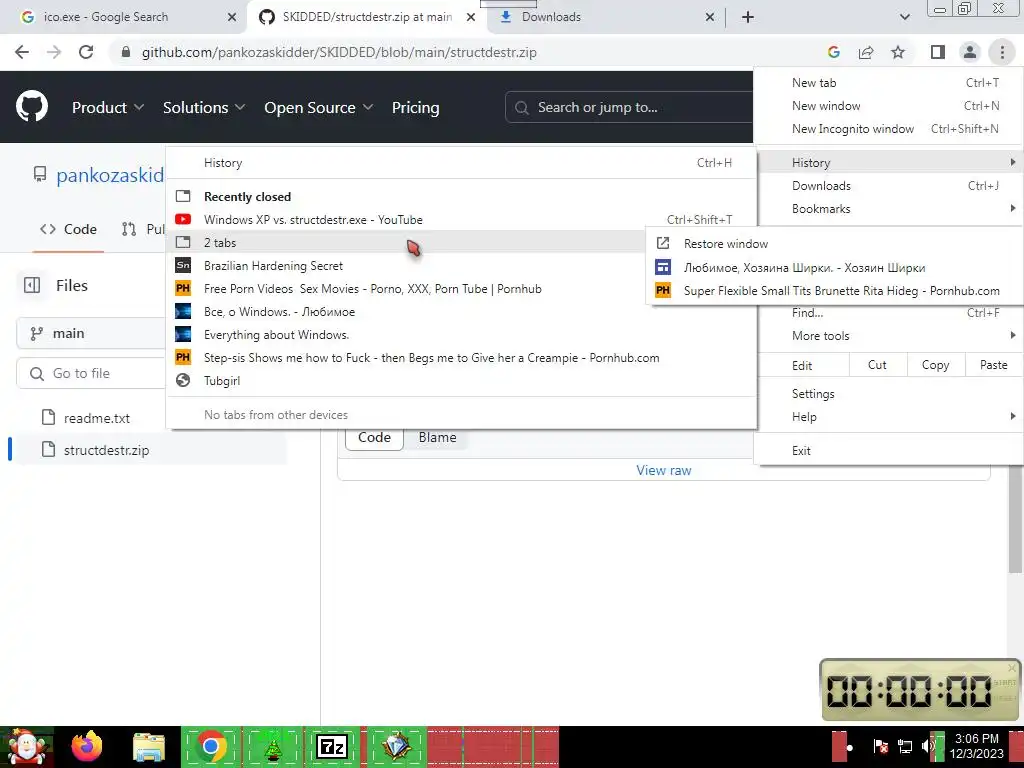
Task: Open Downloads from the Chrome menu
Action: tap(888, 185)
